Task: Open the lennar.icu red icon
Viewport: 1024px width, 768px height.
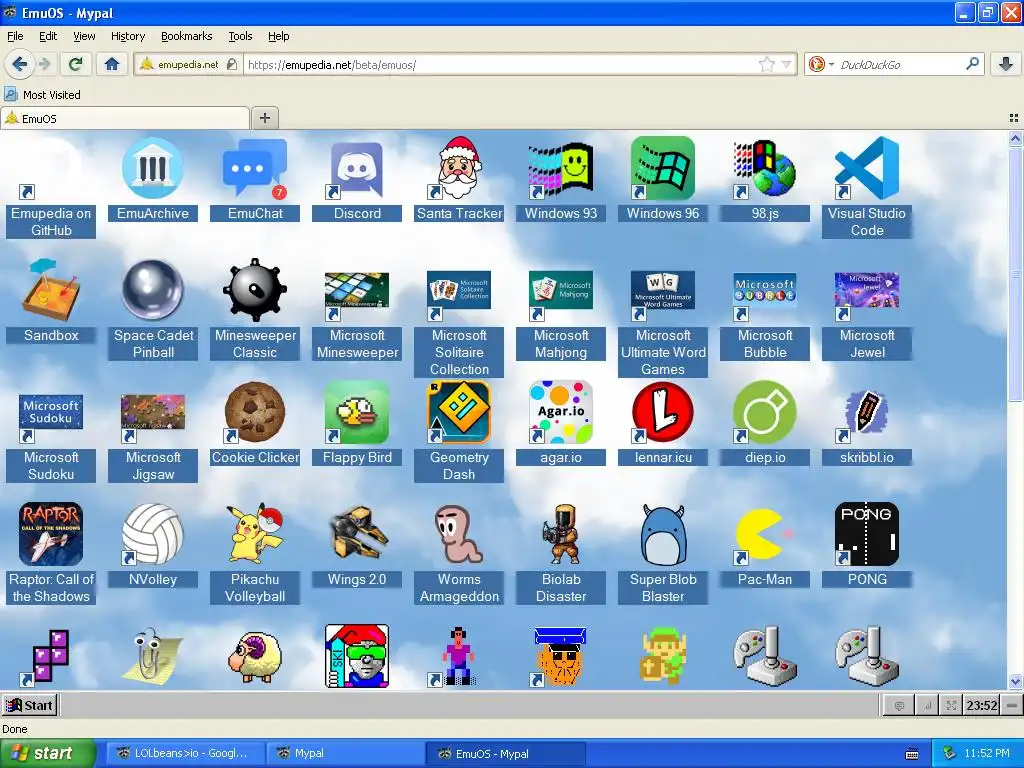Action: 663,413
